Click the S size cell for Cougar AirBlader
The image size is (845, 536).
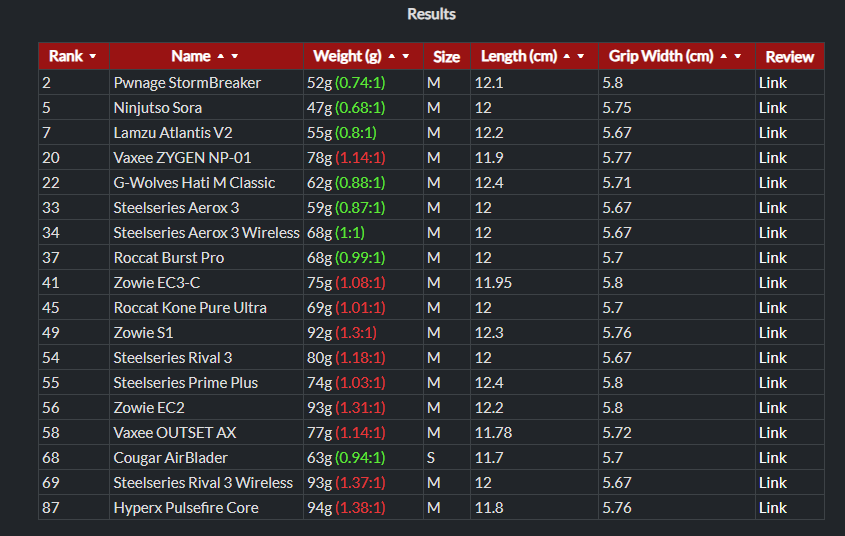(447, 458)
